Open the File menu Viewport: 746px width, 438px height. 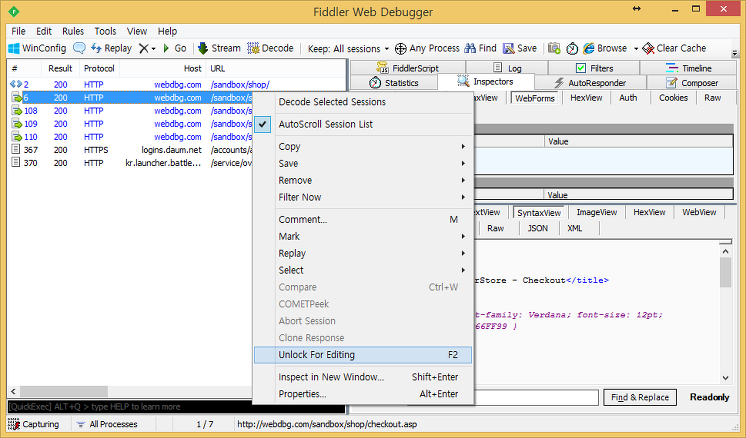point(18,31)
